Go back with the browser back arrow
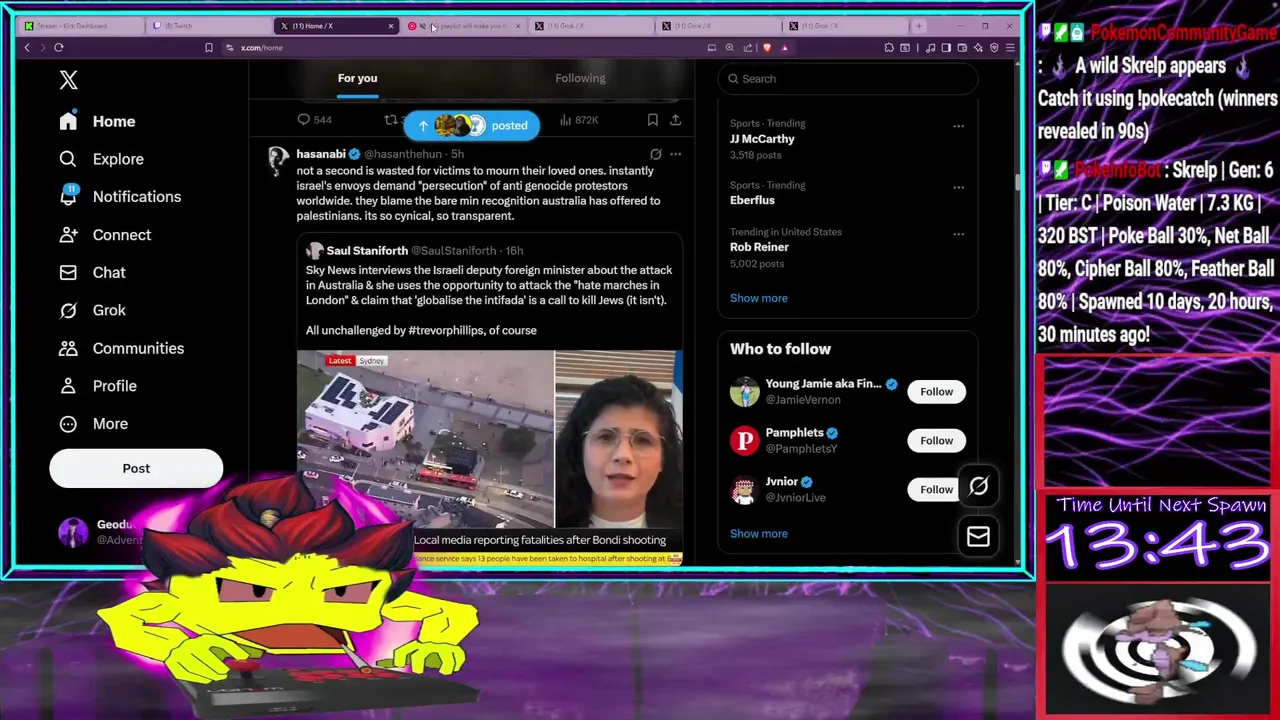The width and height of the screenshot is (1280, 720). [x=27, y=47]
